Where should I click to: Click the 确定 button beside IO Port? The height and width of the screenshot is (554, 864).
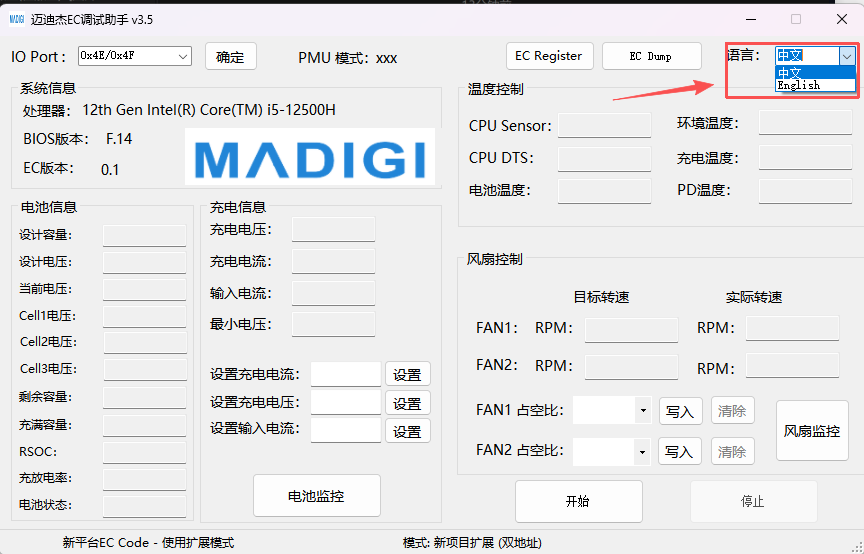(230, 57)
